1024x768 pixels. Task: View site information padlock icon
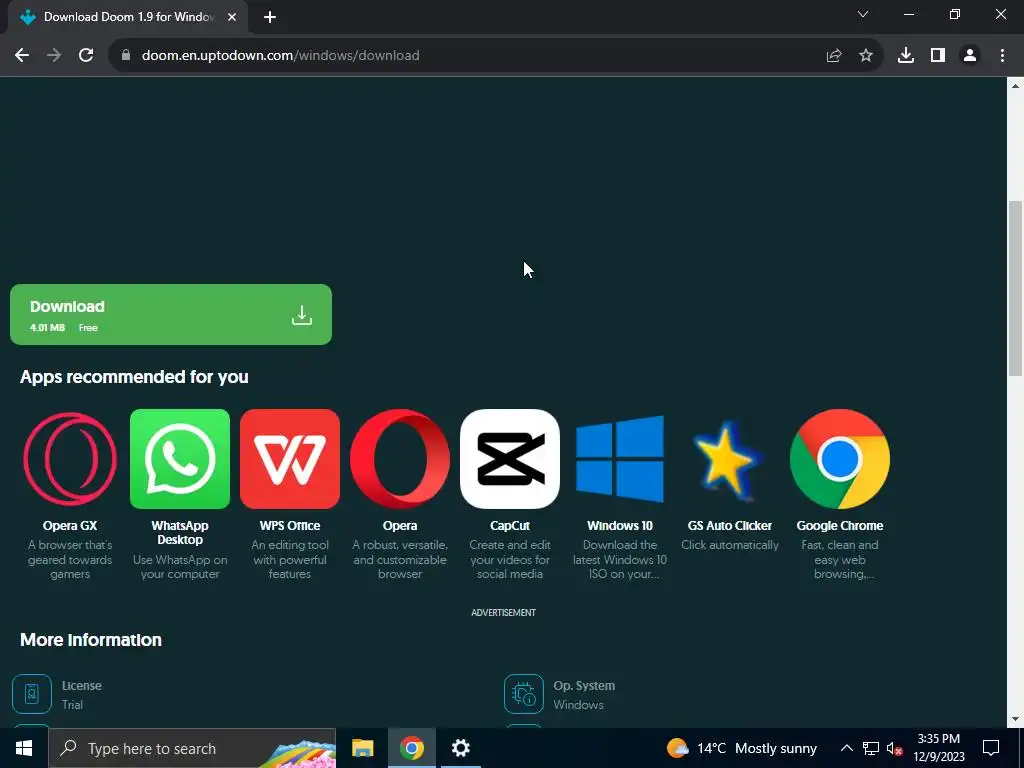[126, 56]
